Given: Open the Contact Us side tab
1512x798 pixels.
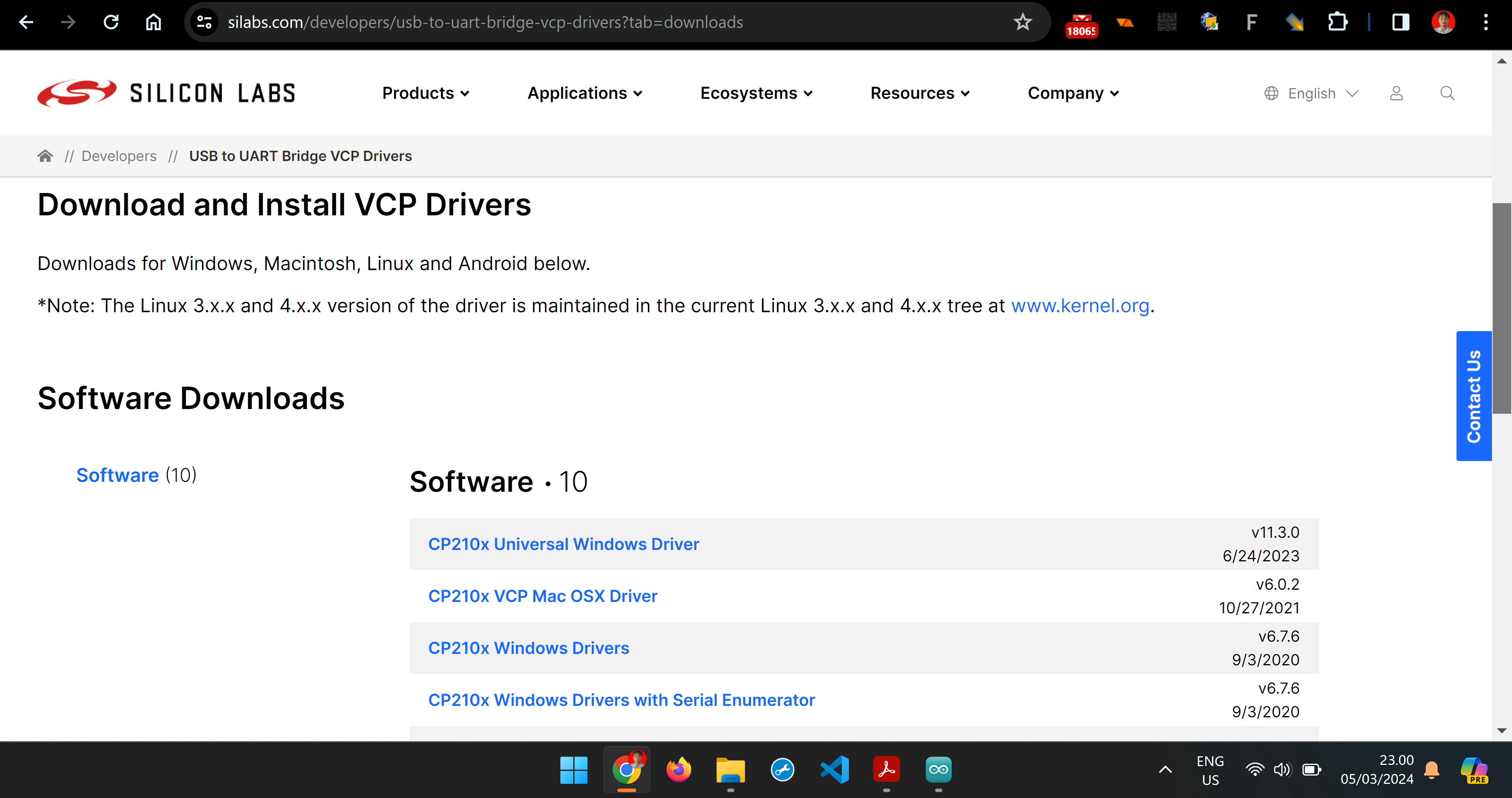Looking at the screenshot, I should [x=1473, y=396].
